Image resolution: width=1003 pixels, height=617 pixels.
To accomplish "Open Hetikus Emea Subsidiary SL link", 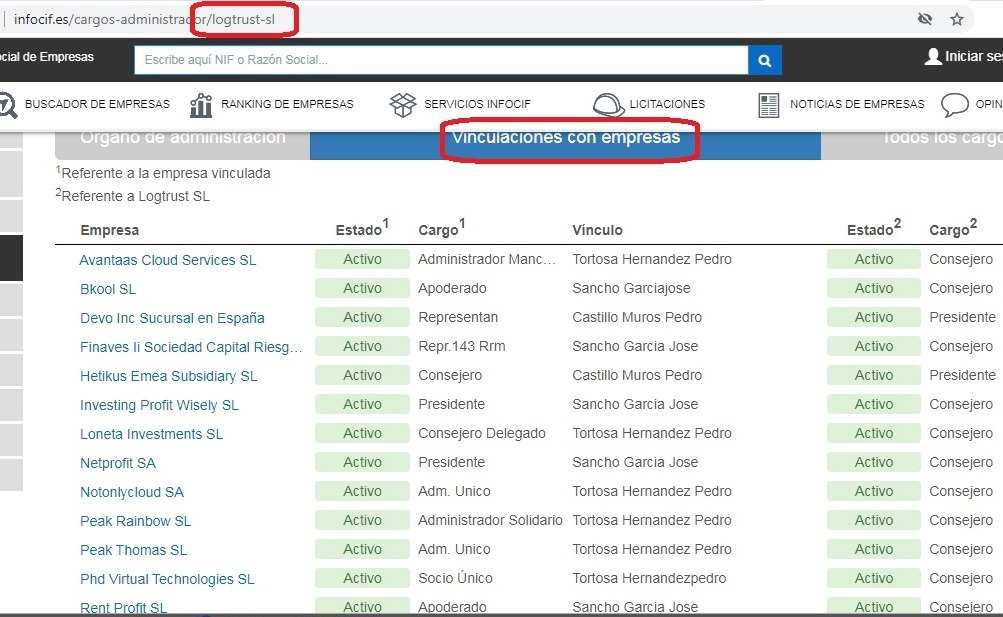I will [x=168, y=376].
